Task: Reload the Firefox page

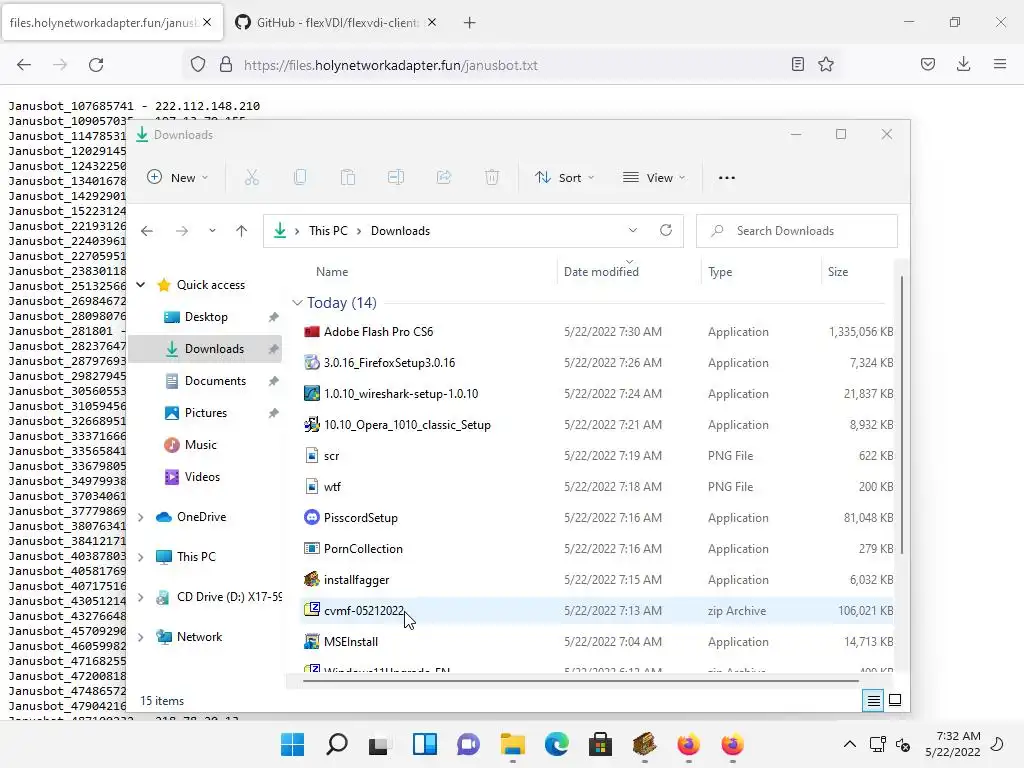Action: 96,65
